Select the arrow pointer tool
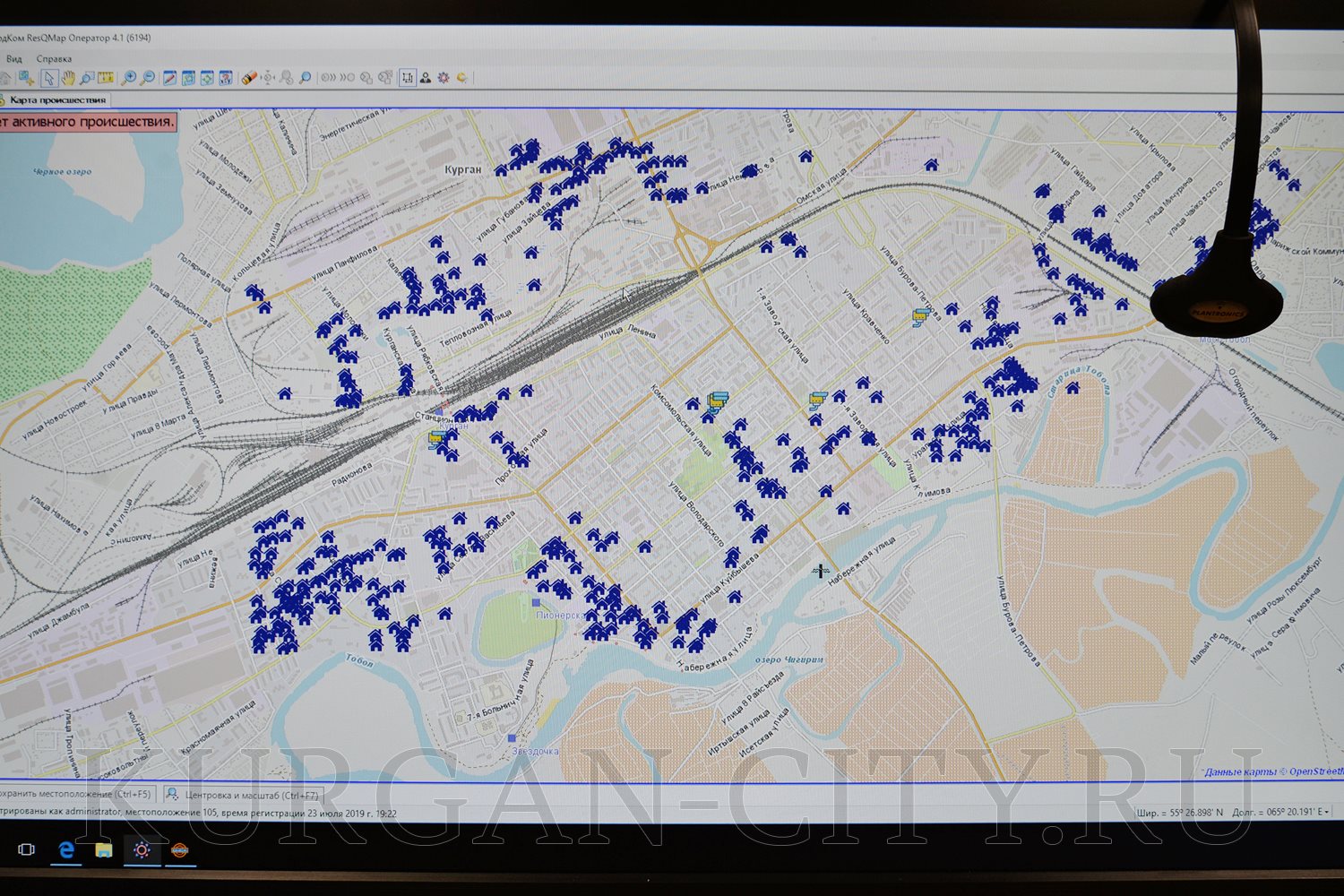 [x=49, y=78]
